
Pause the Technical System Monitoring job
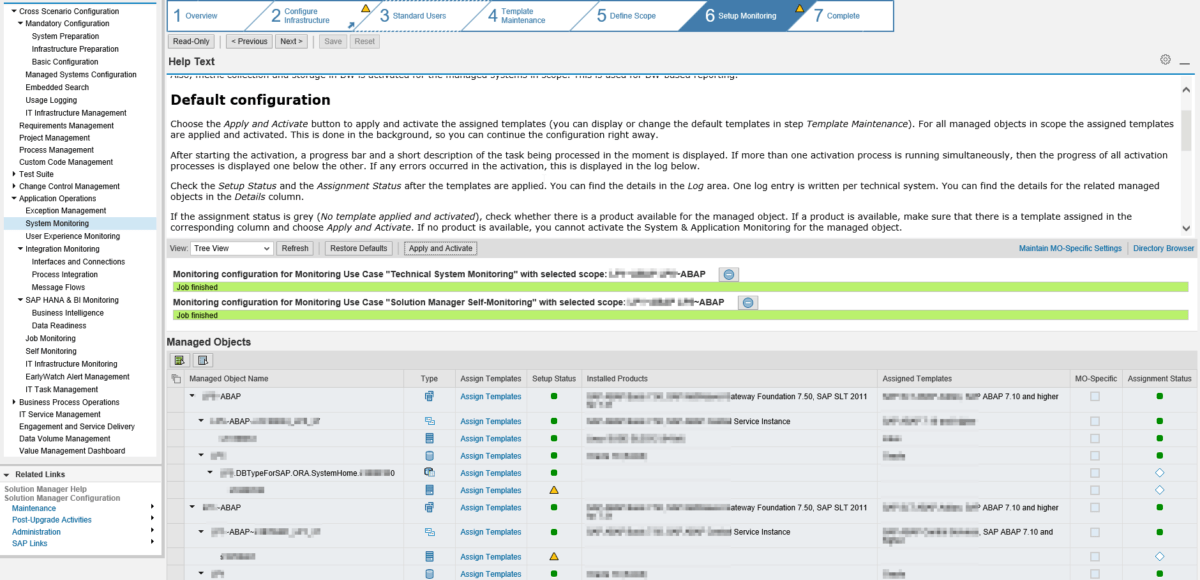click(x=729, y=273)
